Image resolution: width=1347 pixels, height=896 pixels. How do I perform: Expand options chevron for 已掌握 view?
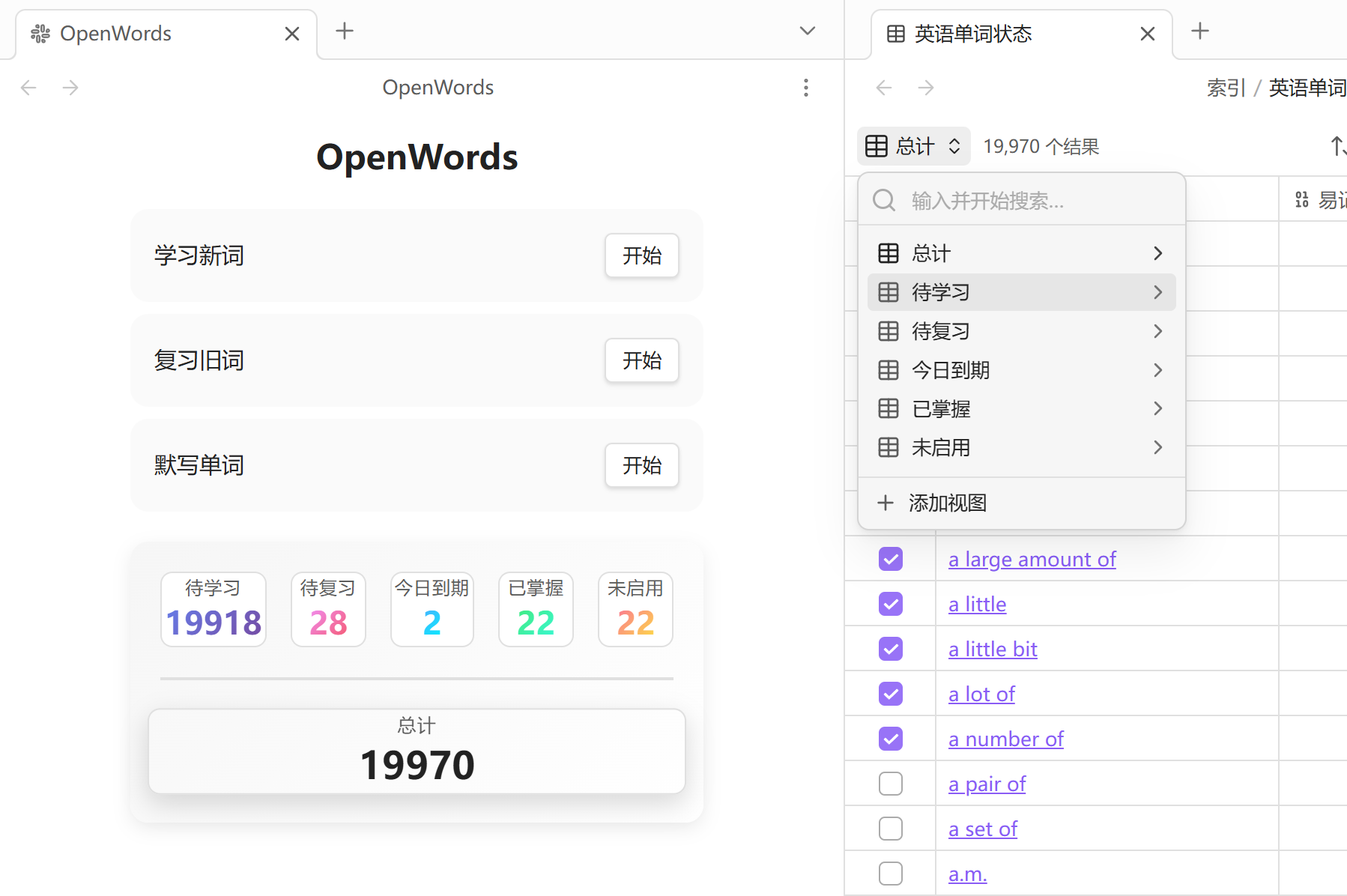point(1158,408)
